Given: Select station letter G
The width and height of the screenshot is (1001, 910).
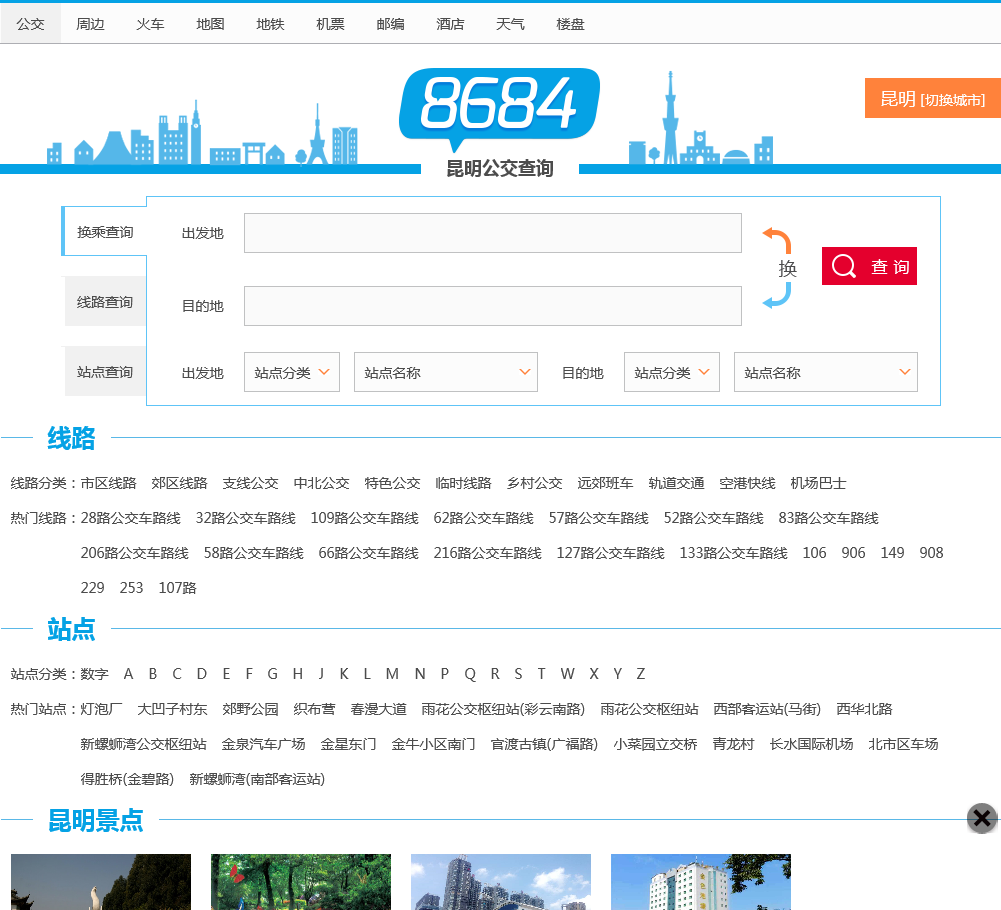Looking at the screenshot, I should point(273,674).
